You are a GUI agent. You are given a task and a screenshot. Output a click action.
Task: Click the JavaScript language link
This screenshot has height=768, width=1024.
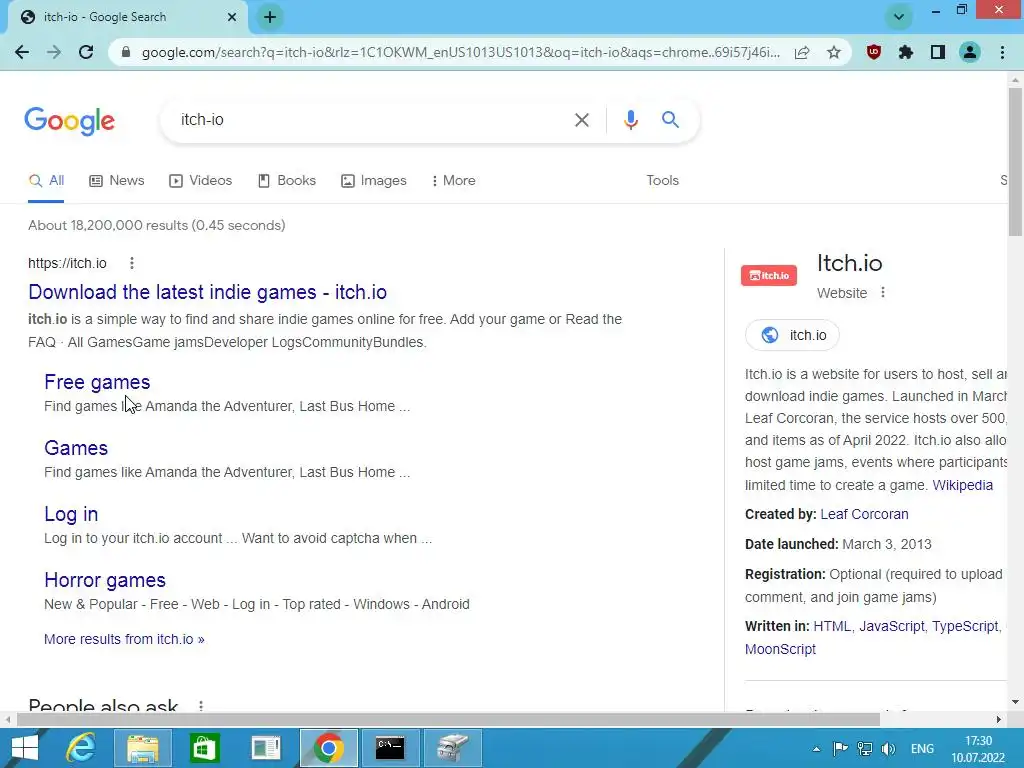click(891, 626)
